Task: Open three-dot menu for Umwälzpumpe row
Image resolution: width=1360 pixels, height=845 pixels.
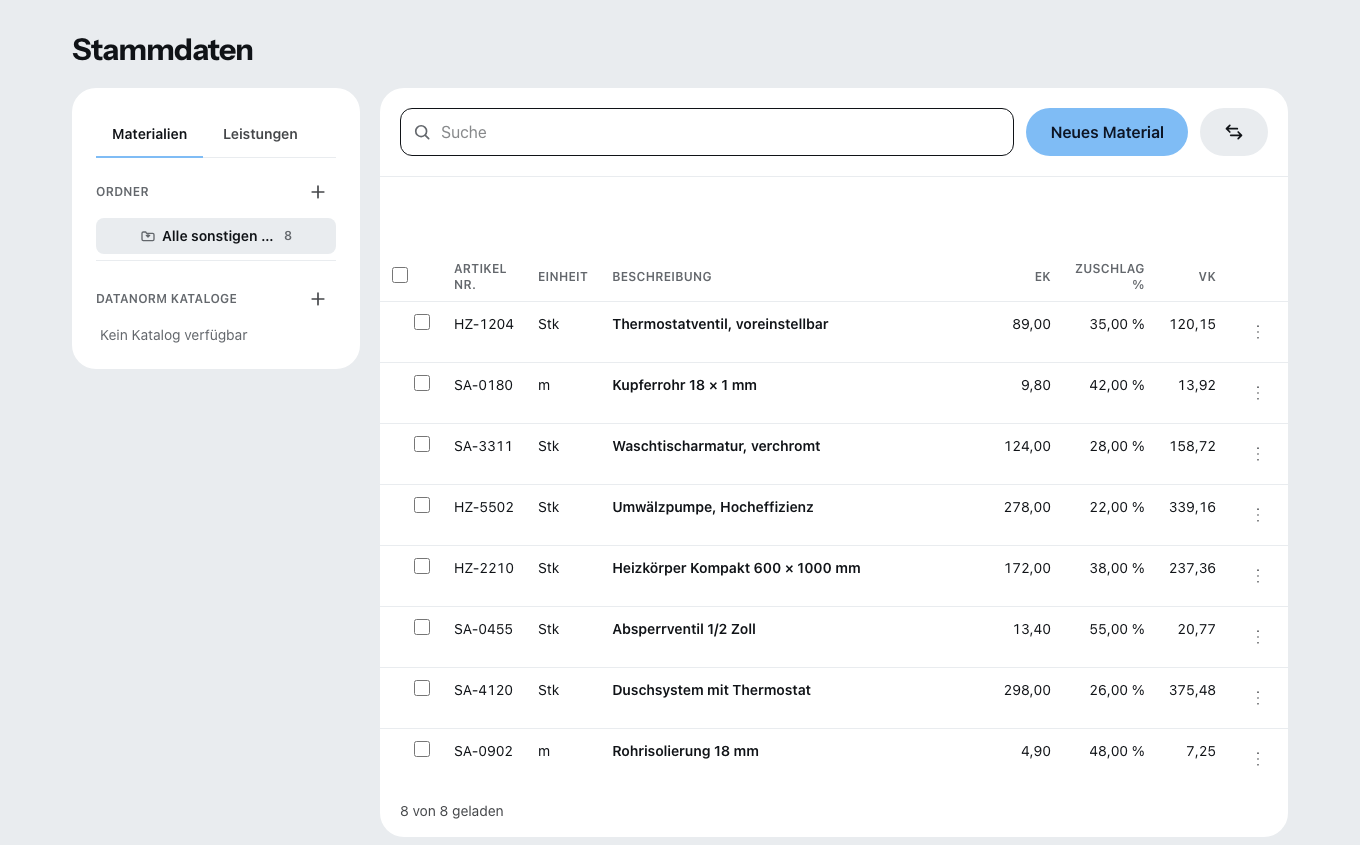Action: click(x=1258, y=515)
